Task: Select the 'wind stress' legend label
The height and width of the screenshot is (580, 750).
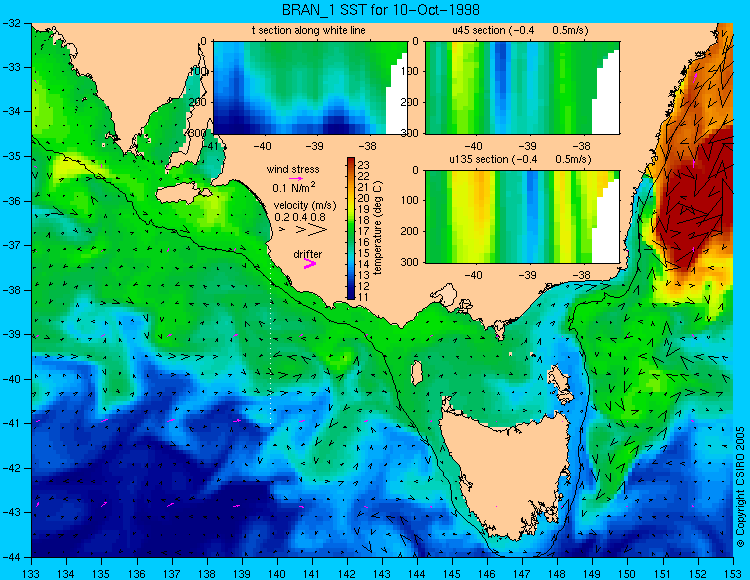Action: 293,169
